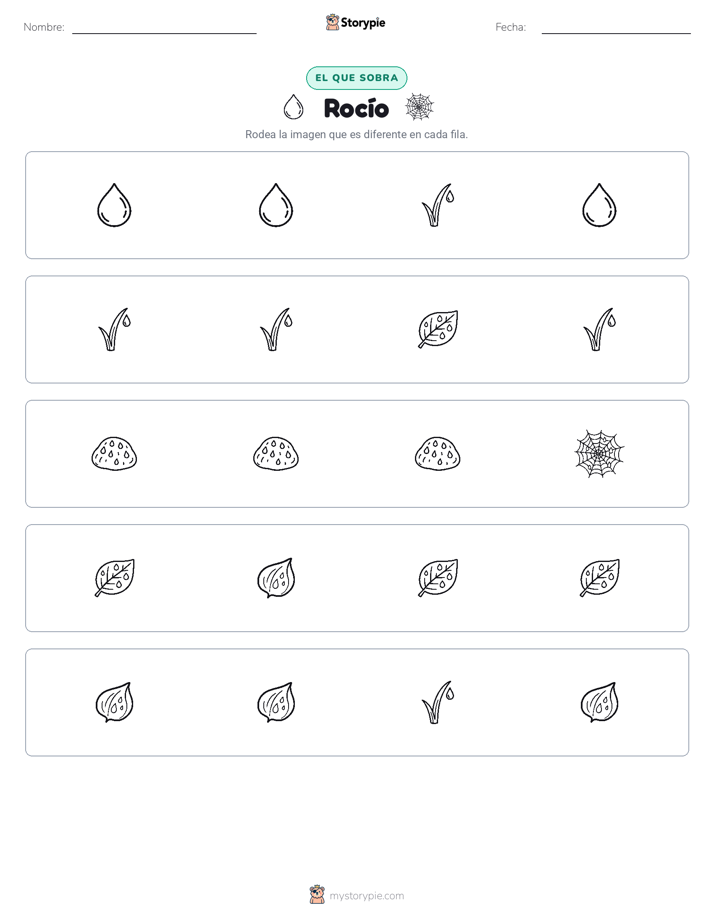Image resolution: width=714 pixels, height=924 pixels.
Task: Click the first water drop in row one
Action: pyautogui.click(x=114, y=205)
